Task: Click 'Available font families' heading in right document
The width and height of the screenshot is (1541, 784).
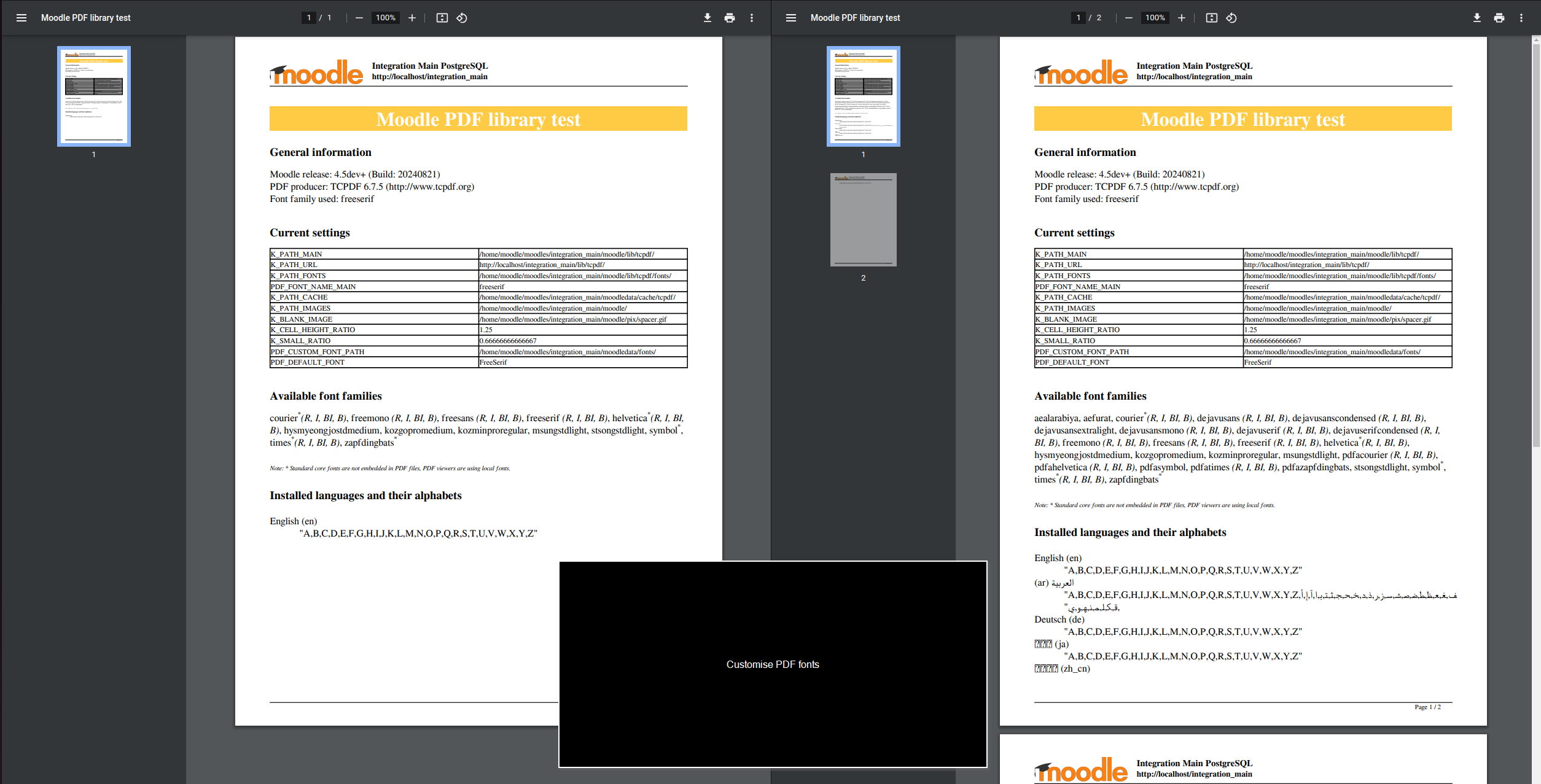Action: point(1090,396)
